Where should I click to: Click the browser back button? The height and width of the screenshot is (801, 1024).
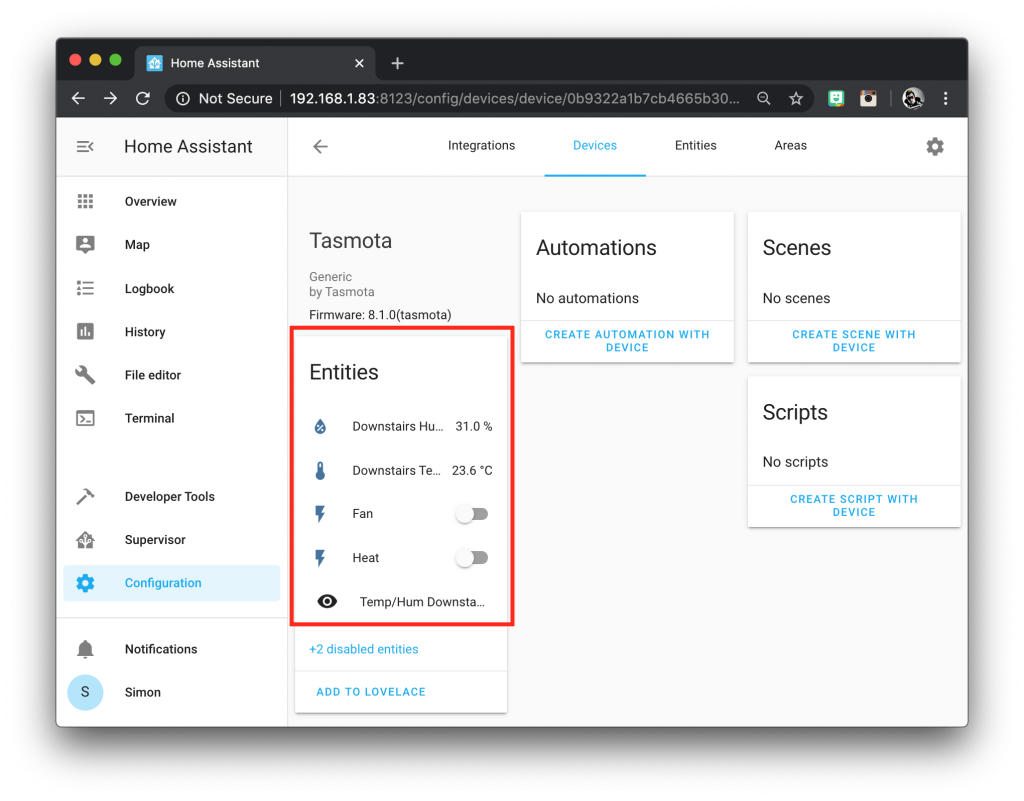[x=78, y=99]
